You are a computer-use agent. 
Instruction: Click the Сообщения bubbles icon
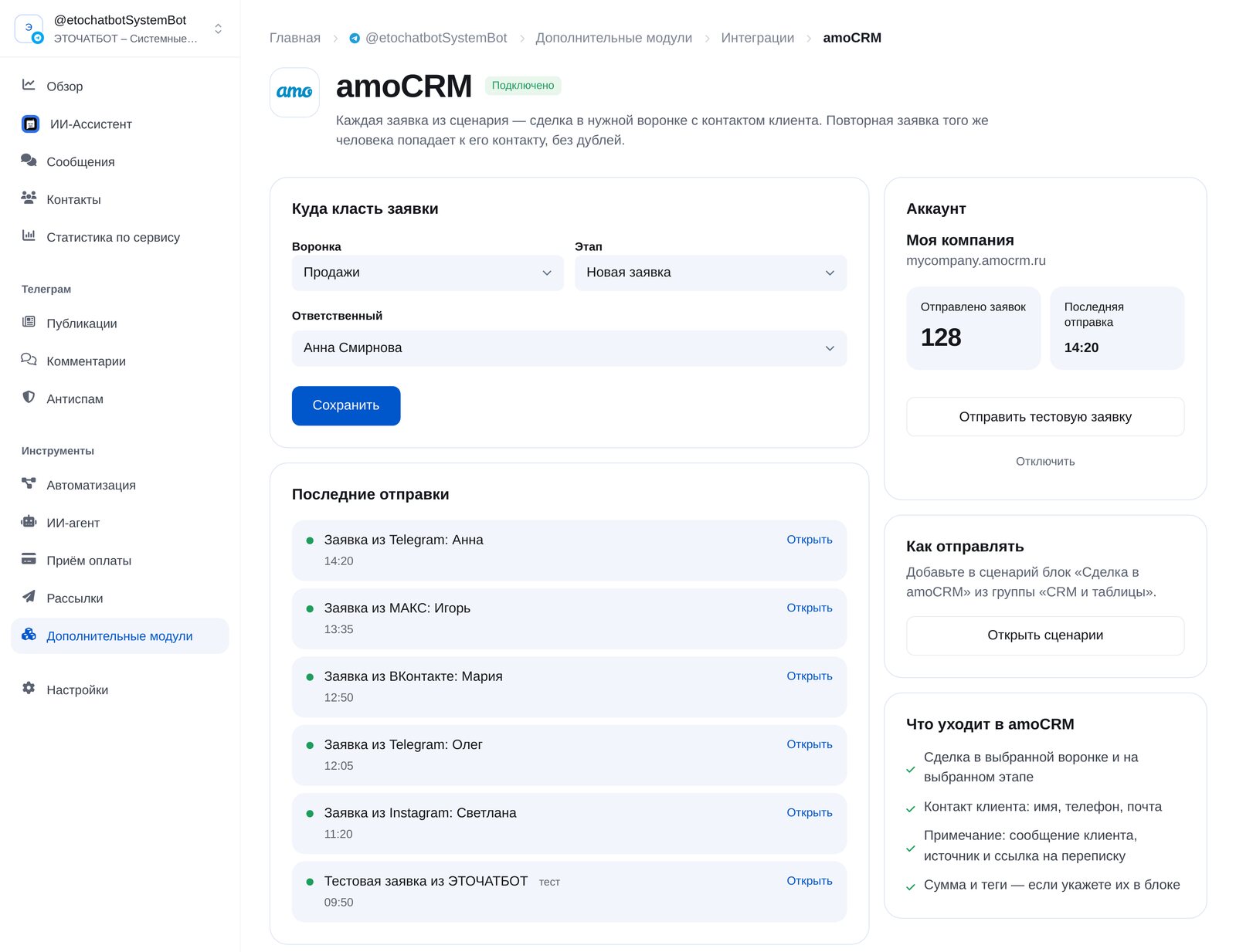point(29,161)
